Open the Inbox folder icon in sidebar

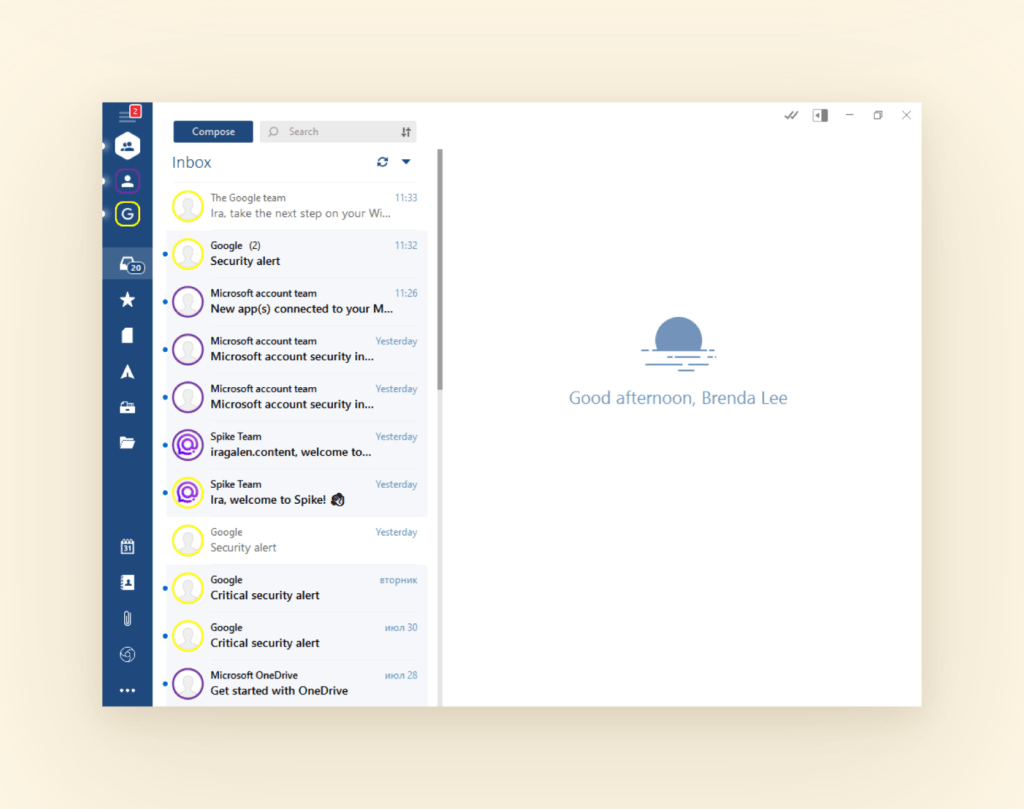(129, 265)
